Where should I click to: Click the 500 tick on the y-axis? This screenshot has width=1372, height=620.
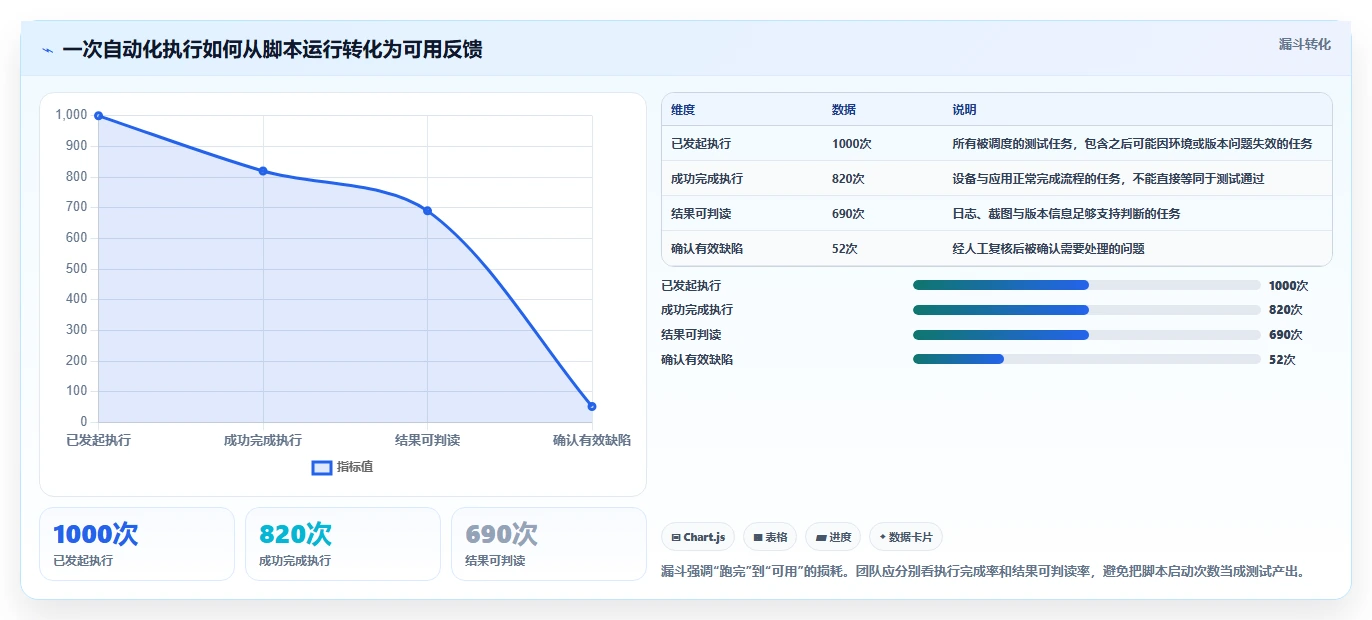[77, 269]
